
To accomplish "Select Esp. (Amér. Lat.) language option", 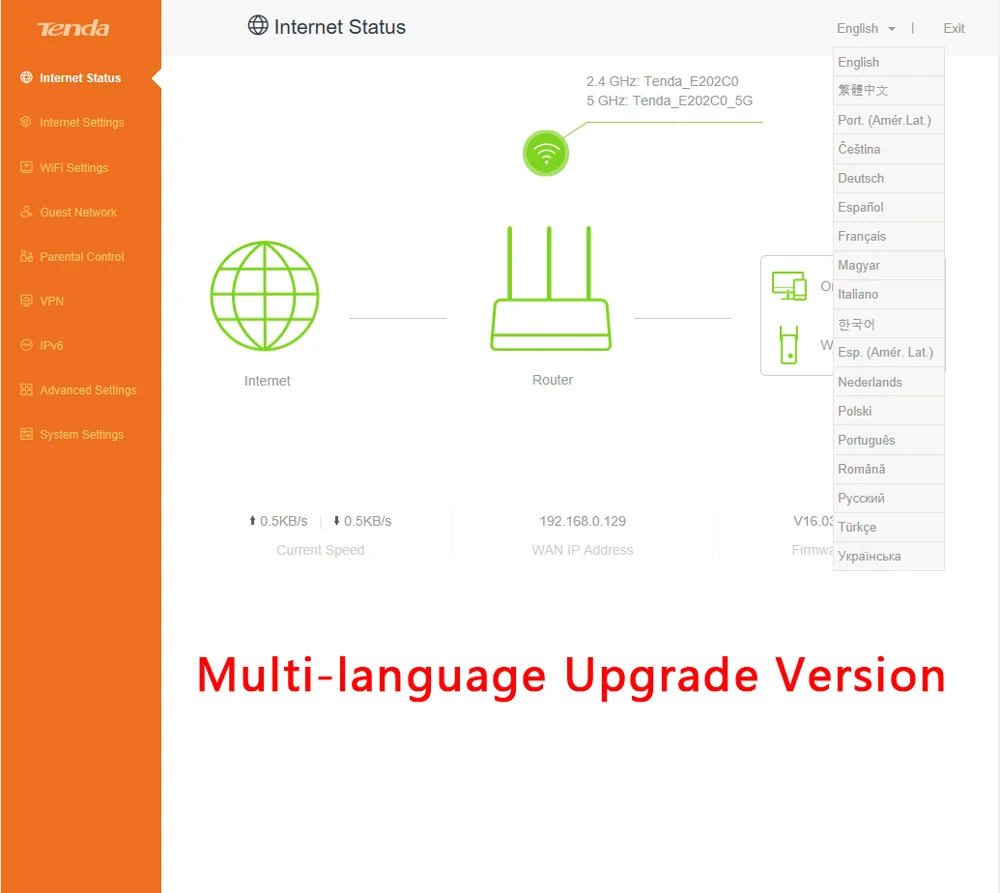I will tap(888, 352).
